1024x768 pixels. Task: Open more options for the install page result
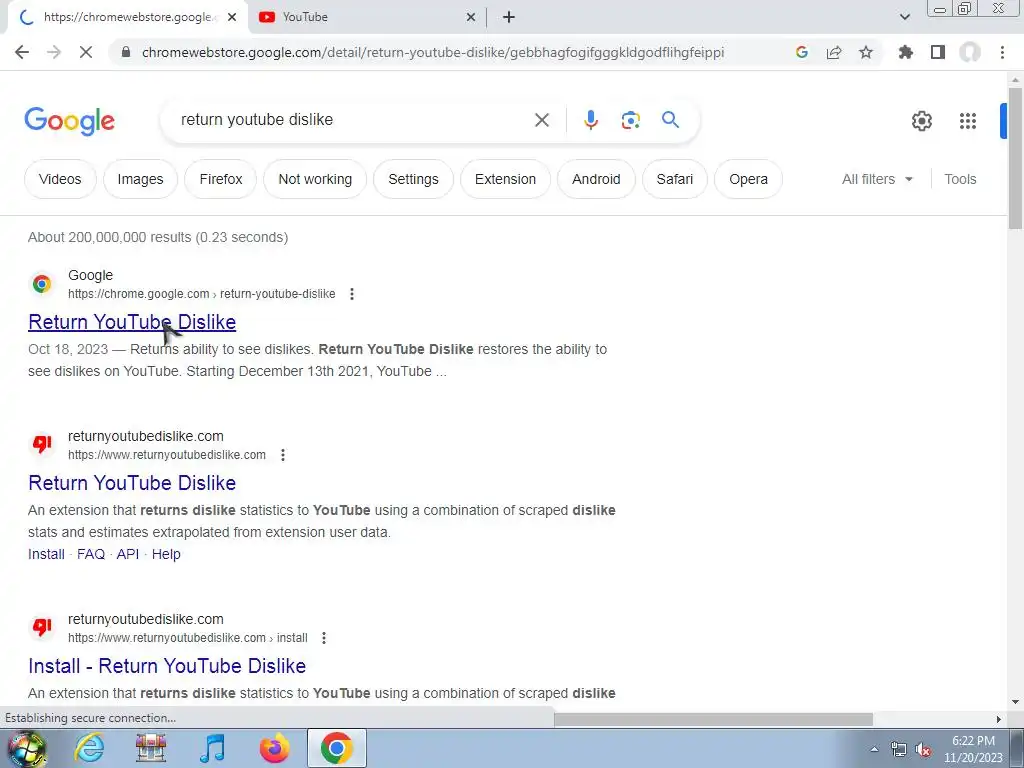[324, 637]
